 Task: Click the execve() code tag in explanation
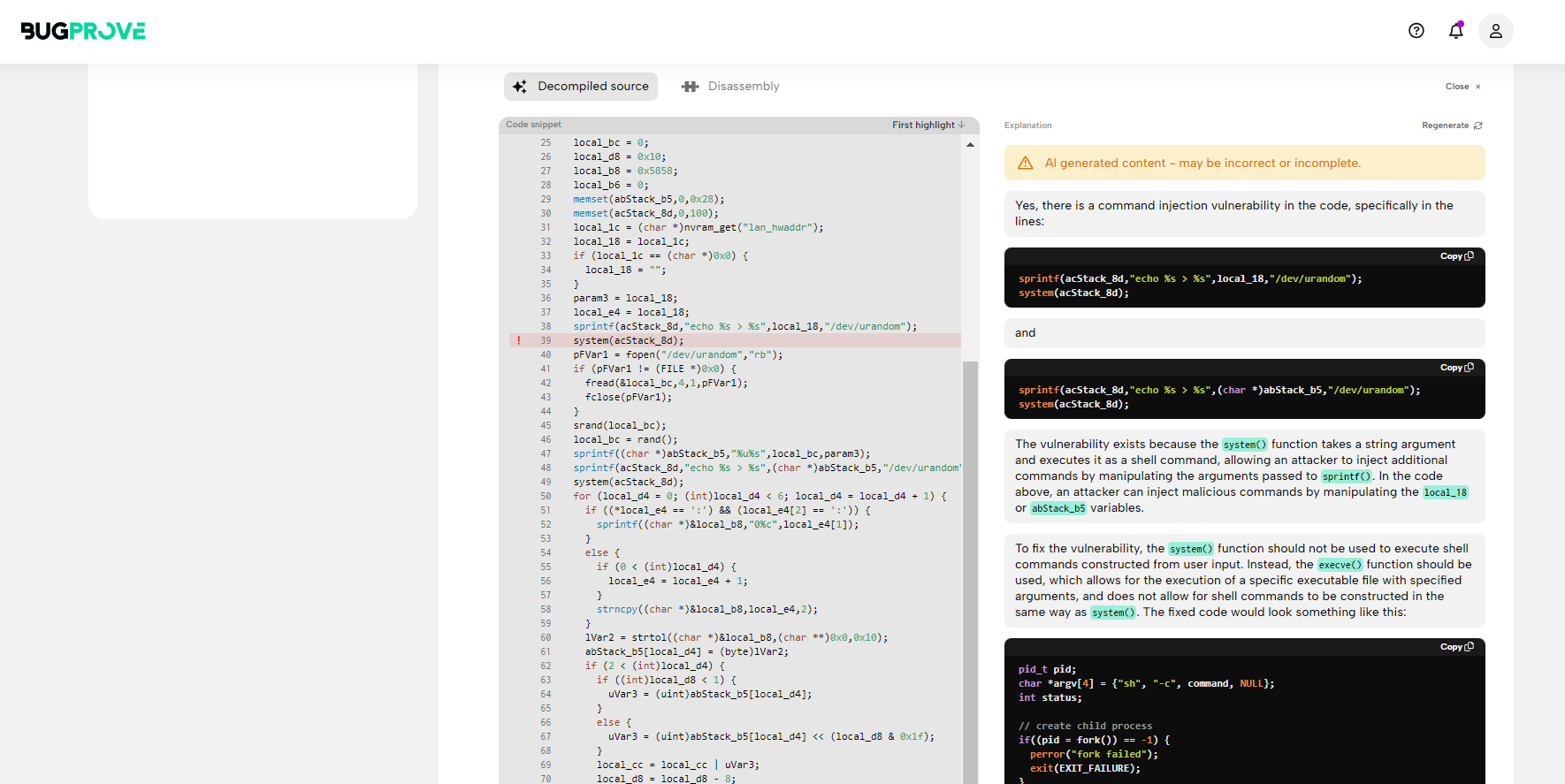point(1340,565)
